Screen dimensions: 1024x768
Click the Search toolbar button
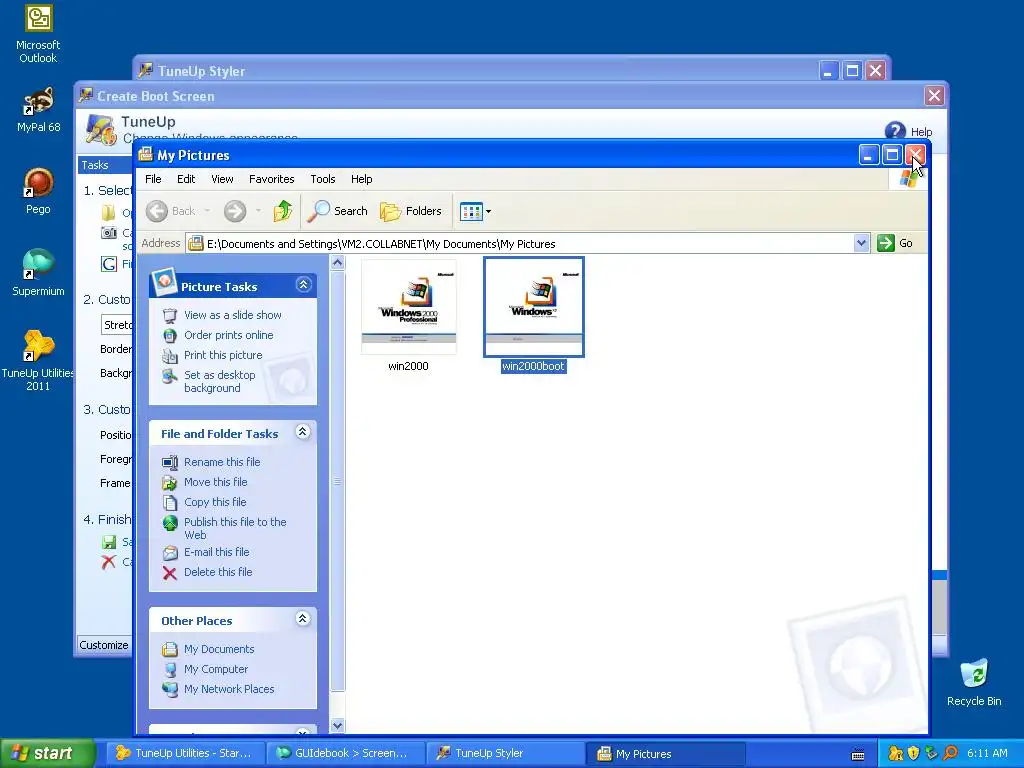[x=338, y=211]
